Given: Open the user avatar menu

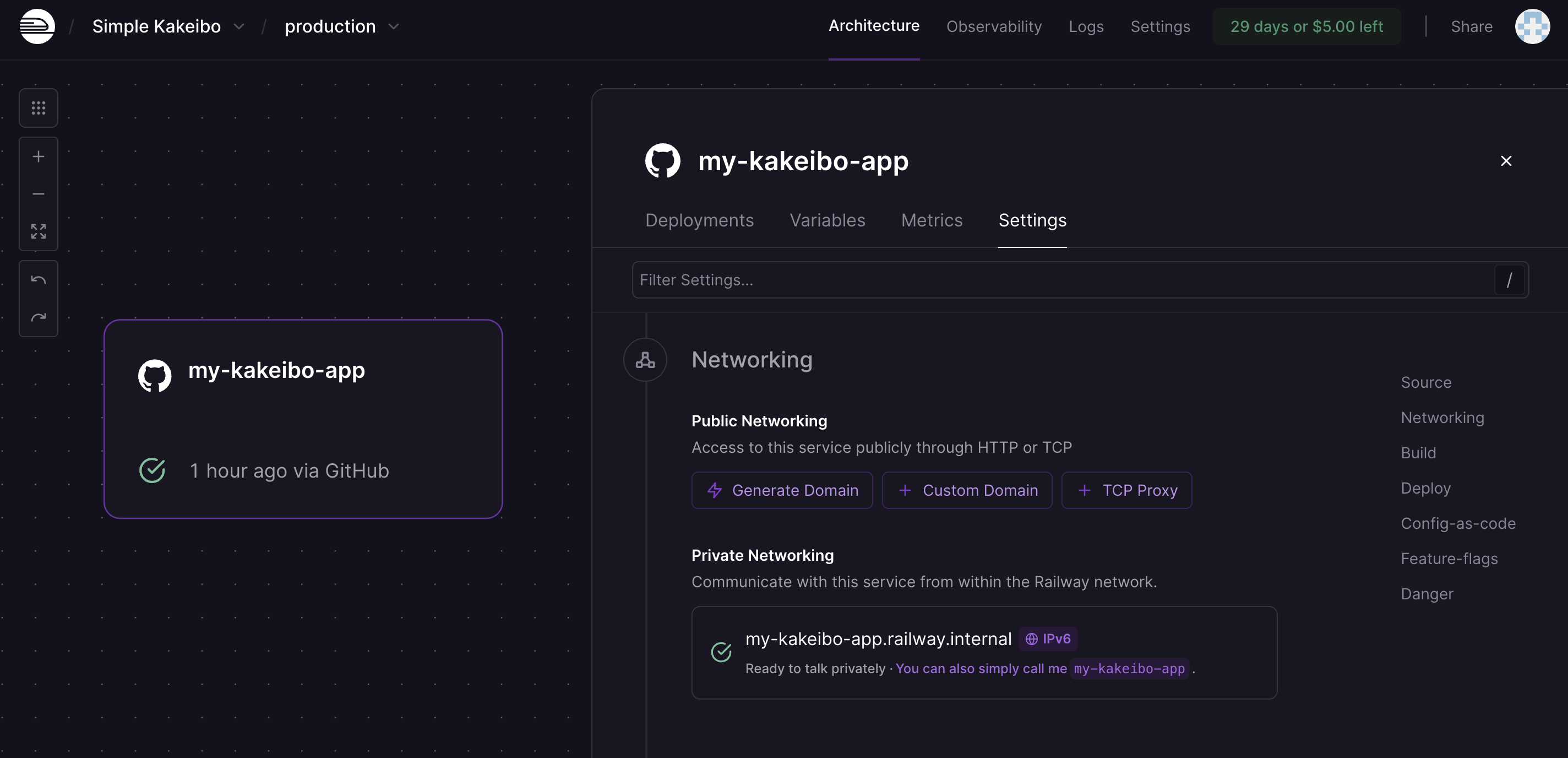Looking at the screenshot, I should coord(1532,26).
